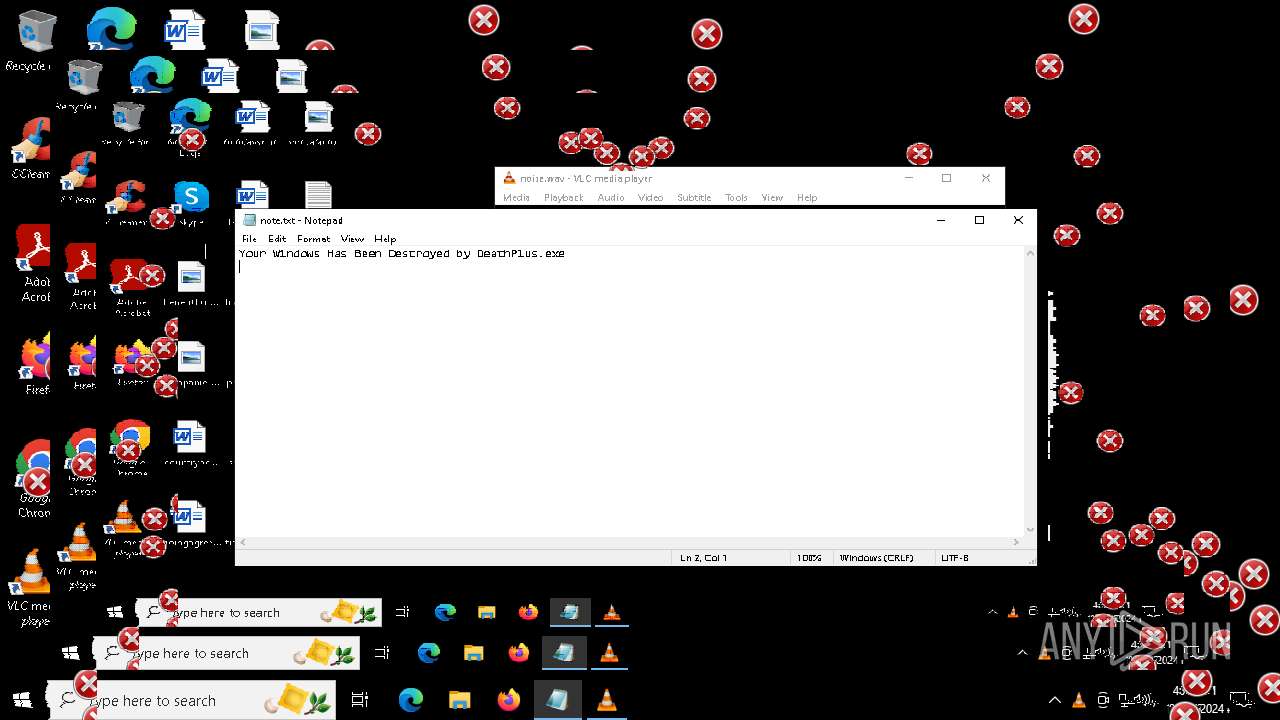Click Start on the middle taskbar copy
1280x720 pixels.
[x=71, y=653]
